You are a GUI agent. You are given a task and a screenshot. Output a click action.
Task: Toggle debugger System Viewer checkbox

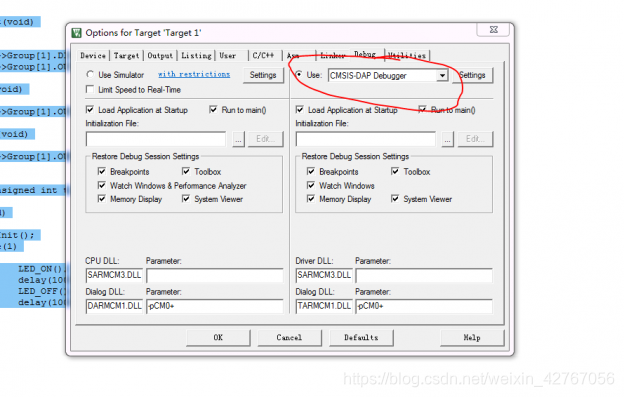click(395, 198)
